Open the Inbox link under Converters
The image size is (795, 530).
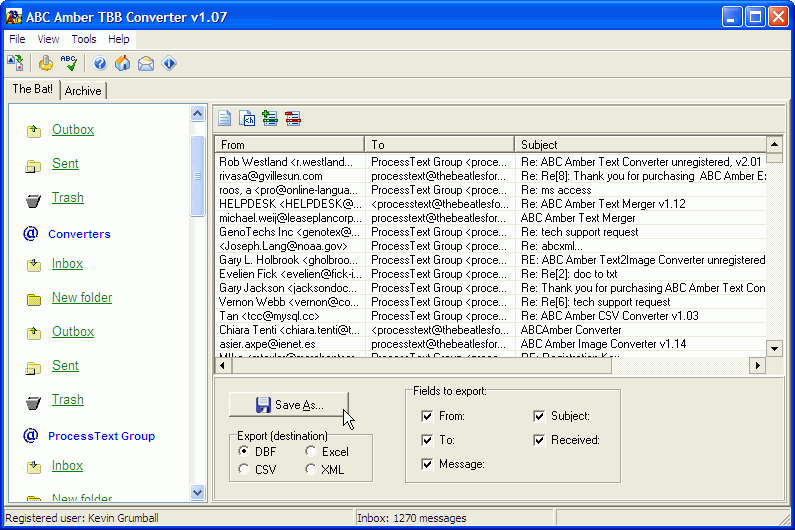(67, 264)
